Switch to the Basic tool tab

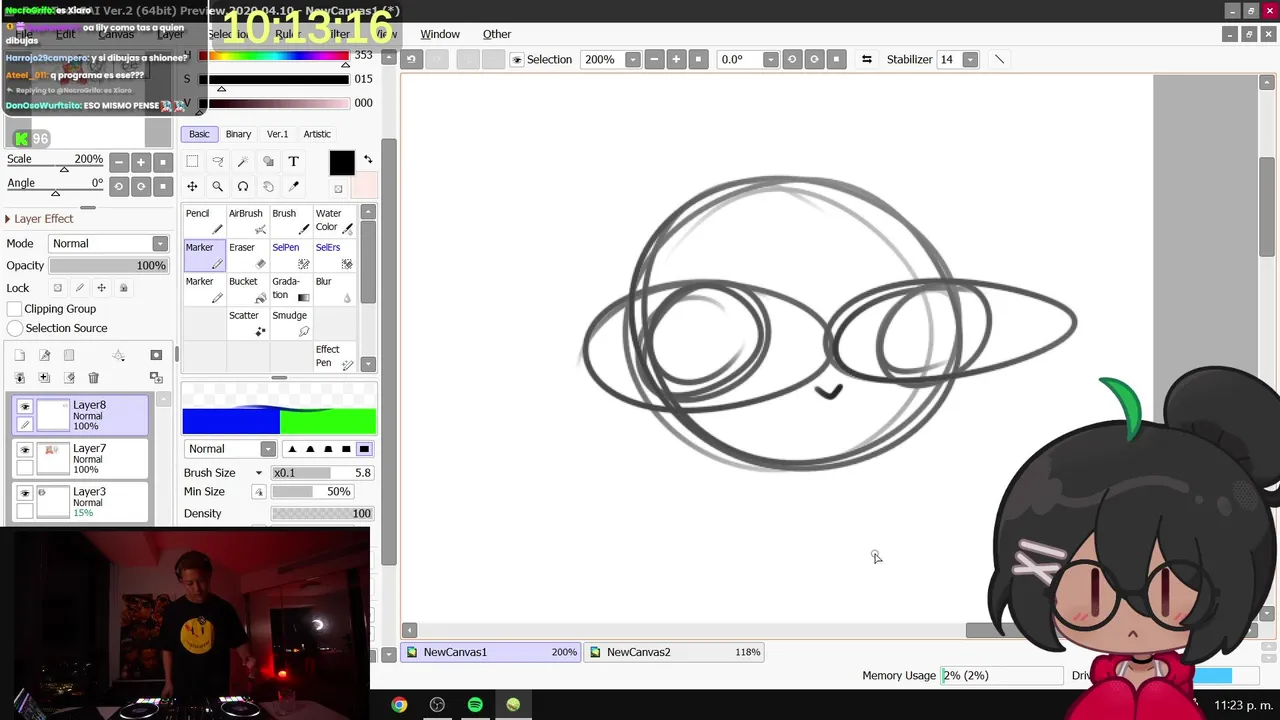click(199, 134)
